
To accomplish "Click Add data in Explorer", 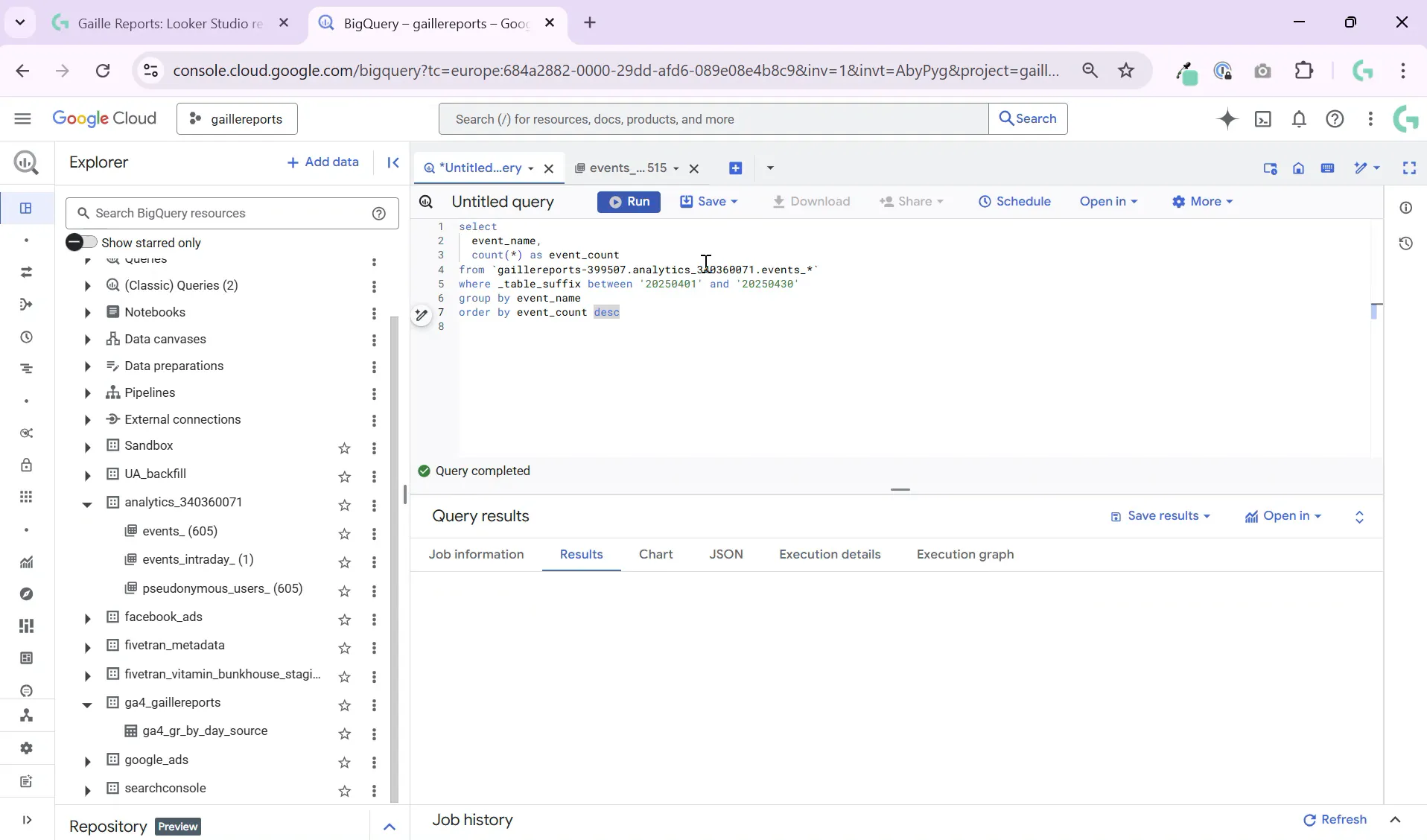I will click(x=322, y=162).
